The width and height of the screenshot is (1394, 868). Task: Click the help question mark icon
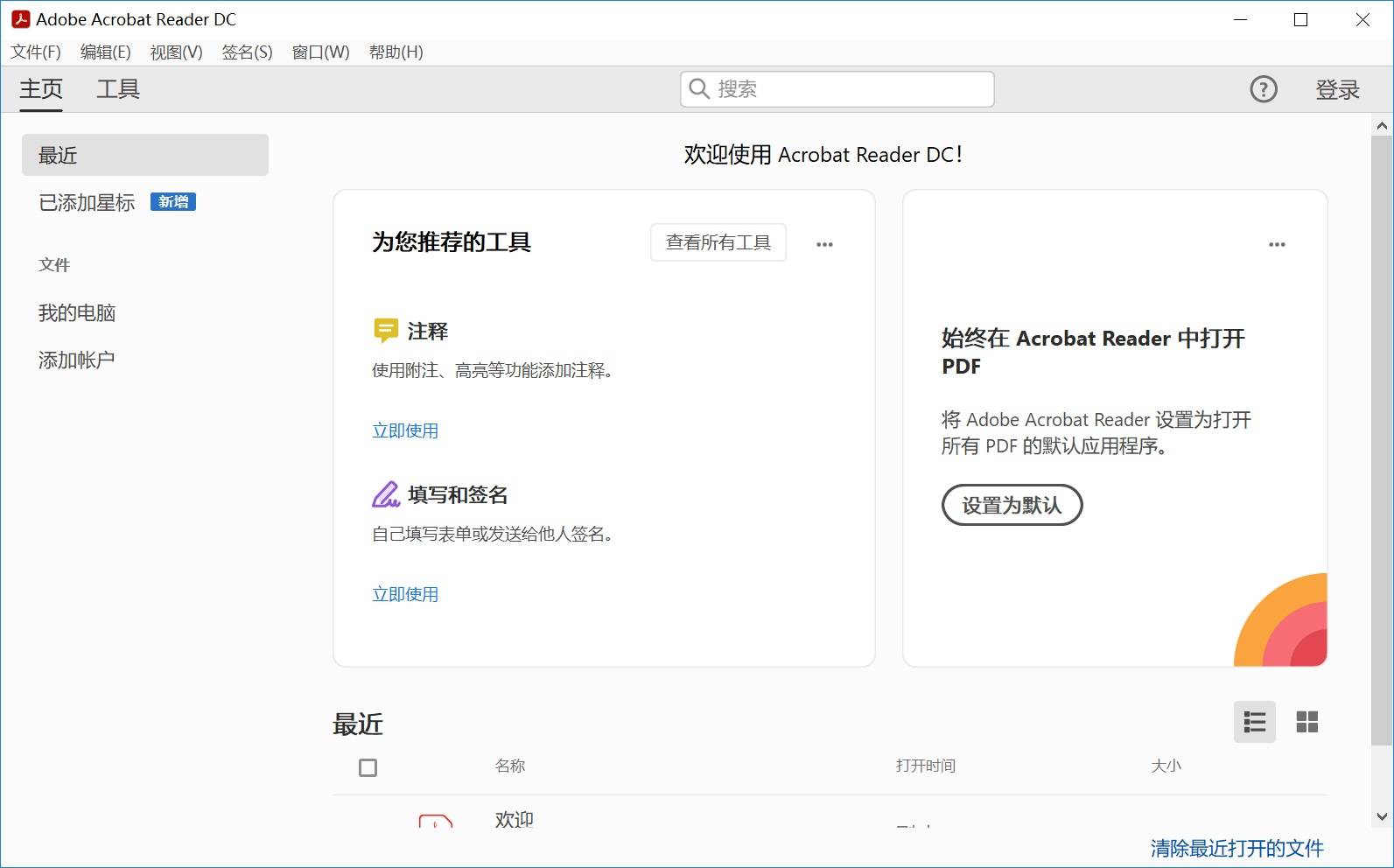[x=1263, y=89]
